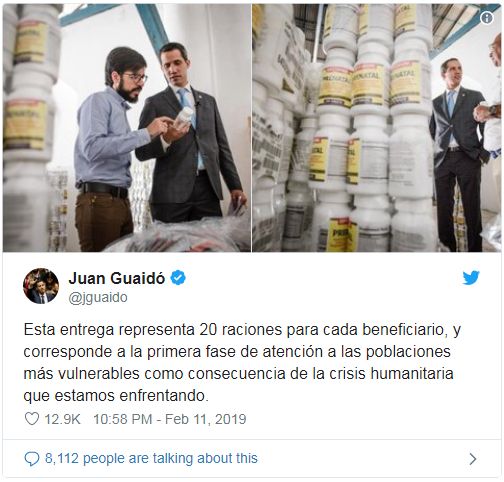This screenshot has width=504, height=482.
Task: Like the tweet with the heart icon
Action: (32, 419)
